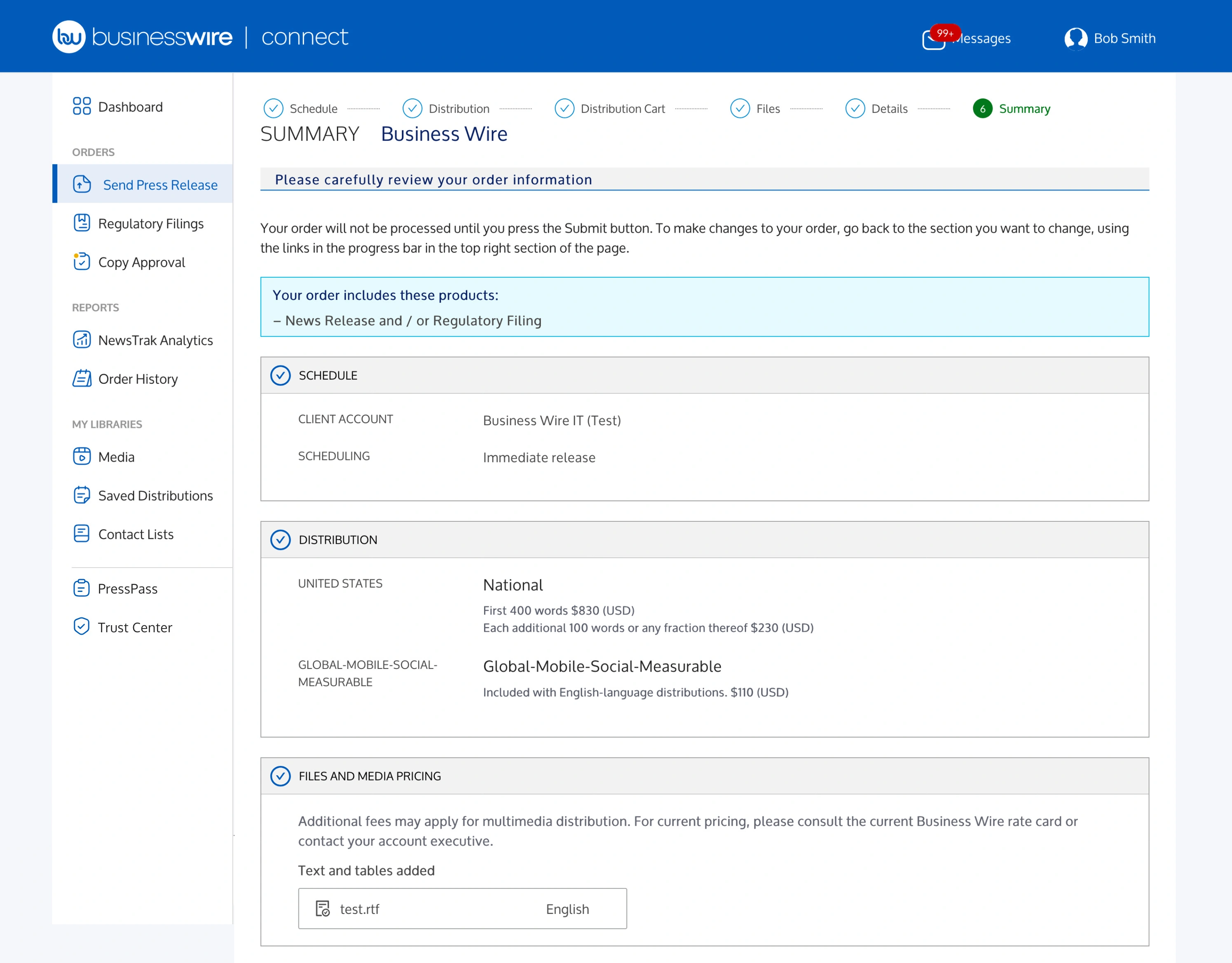Screen dimensions: 1232x963
Task: Click the NewsTrak Analytics chart icon
Action: coord(82,339)
